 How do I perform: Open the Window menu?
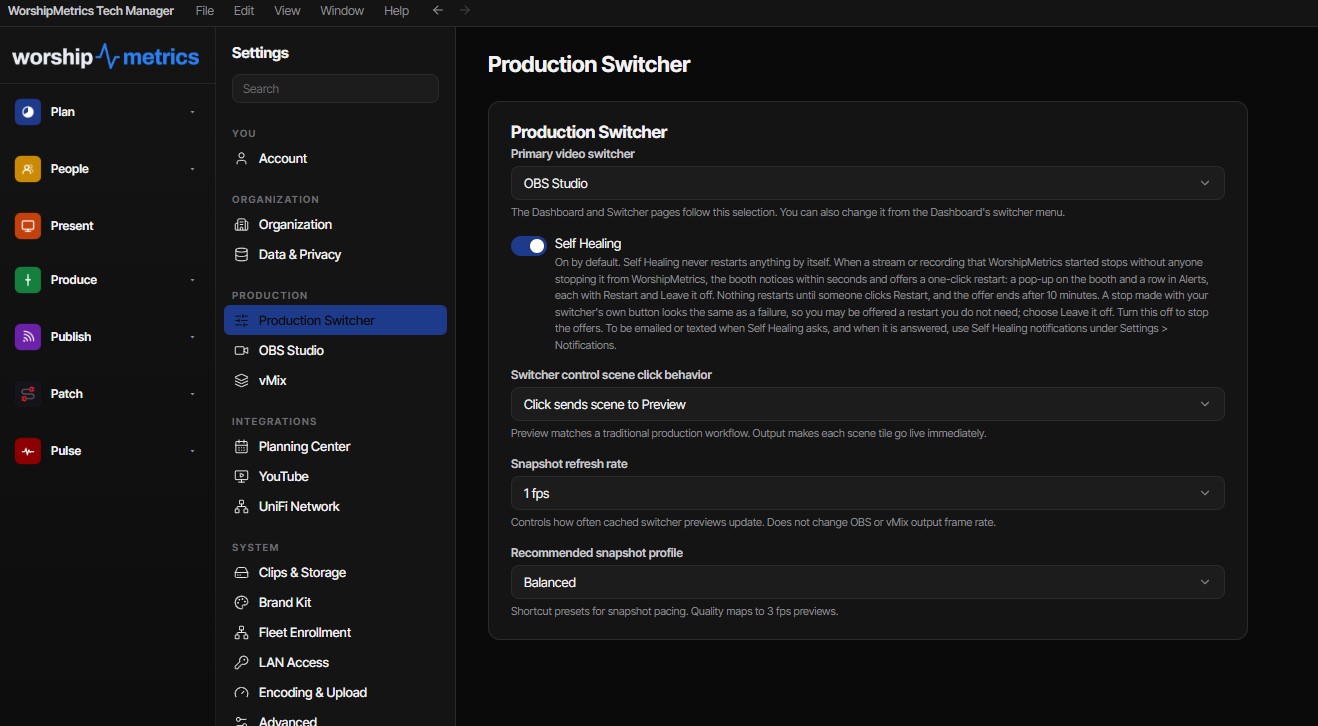342,10
